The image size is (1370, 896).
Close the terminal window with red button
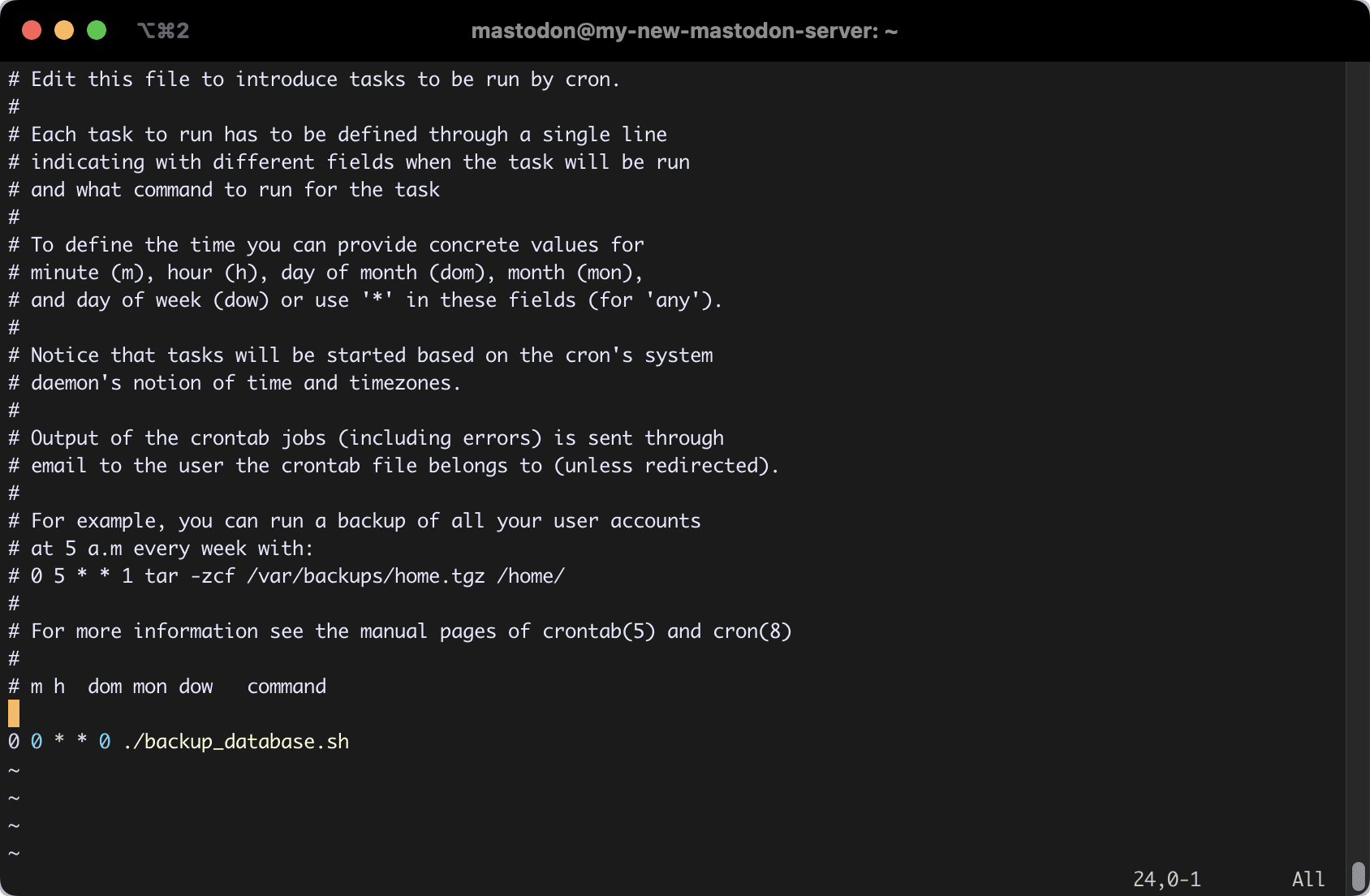coord(32,31)
